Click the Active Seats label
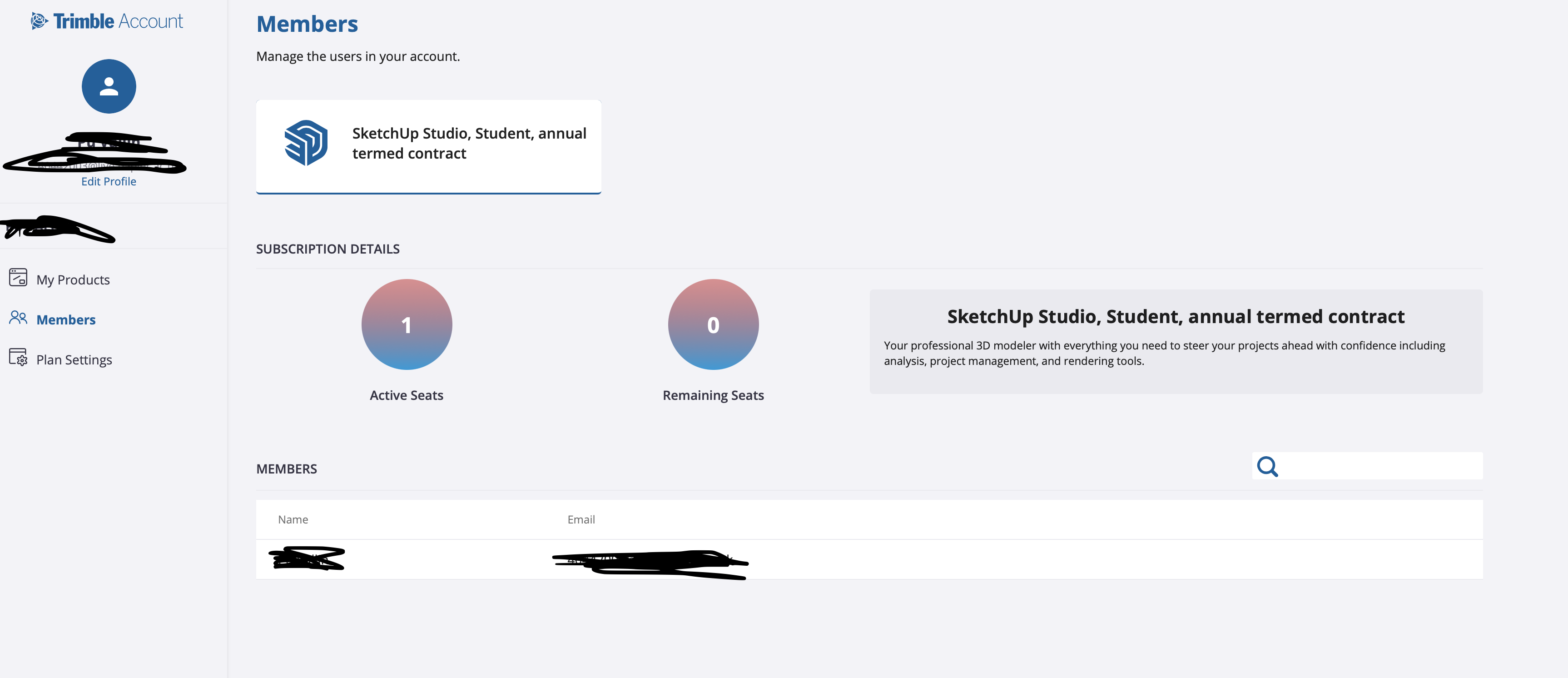 [407, 395]
